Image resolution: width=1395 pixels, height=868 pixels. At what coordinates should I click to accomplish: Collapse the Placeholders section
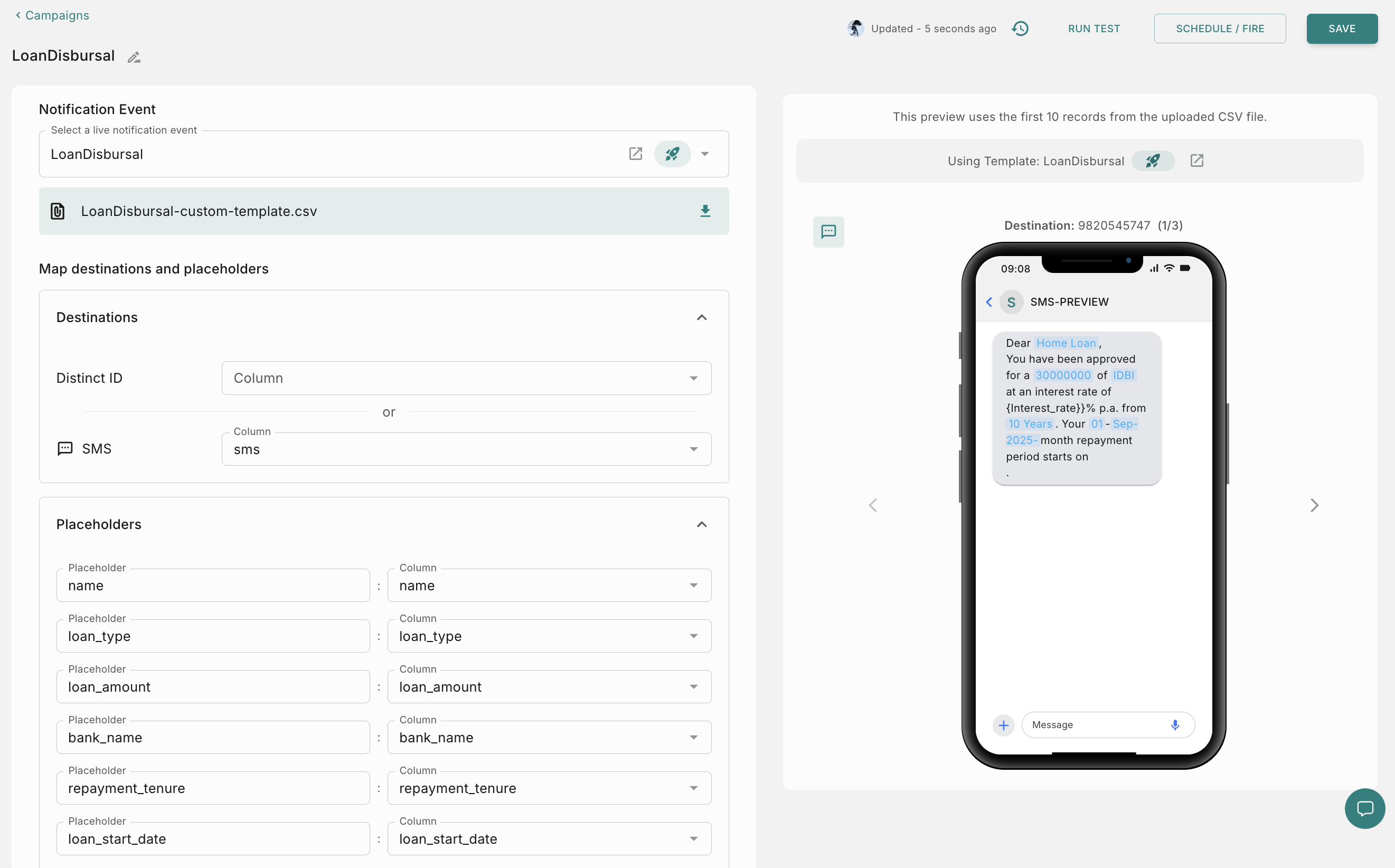(701, 524)
